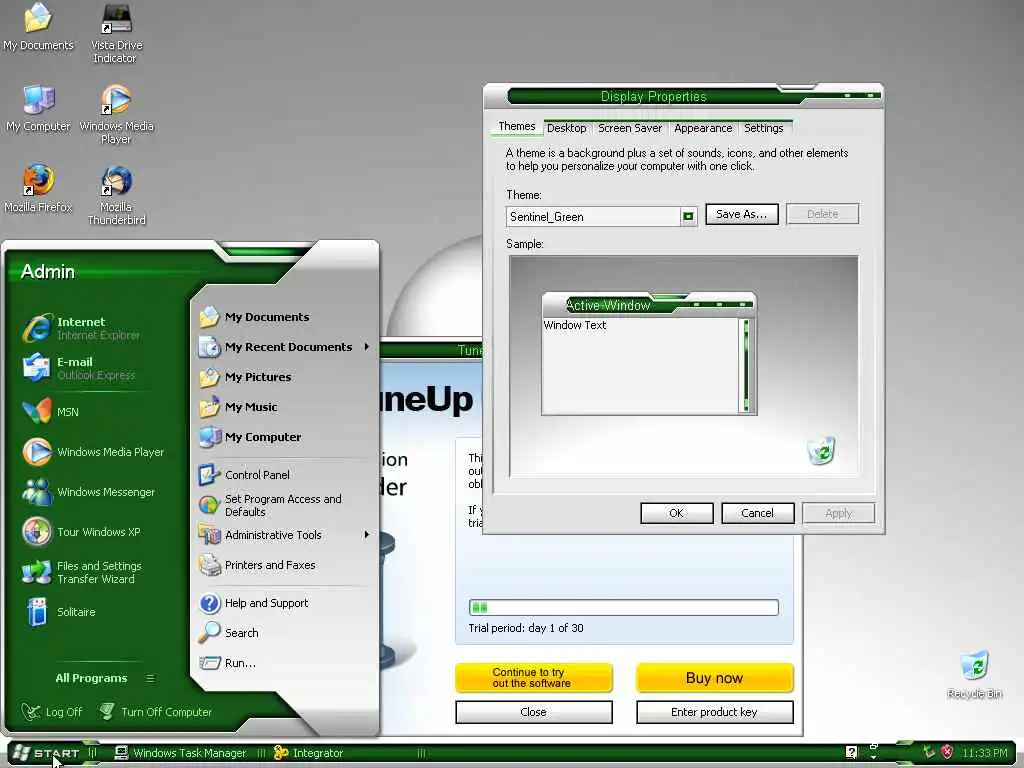Click the help question mark tray icon
This screenshot has height=768, width=1024.
(851, 752)
